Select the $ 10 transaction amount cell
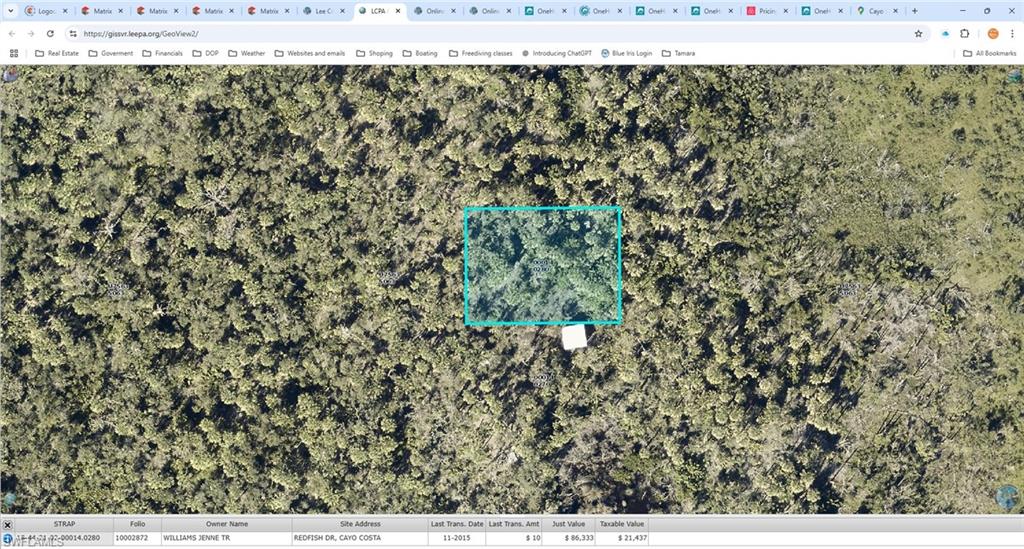Screen dimensions: 1024x549 pos(514,538)
